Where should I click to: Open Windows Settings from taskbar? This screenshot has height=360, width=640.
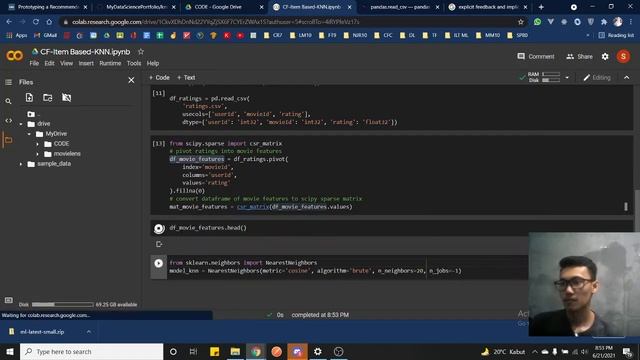[318, 351]
